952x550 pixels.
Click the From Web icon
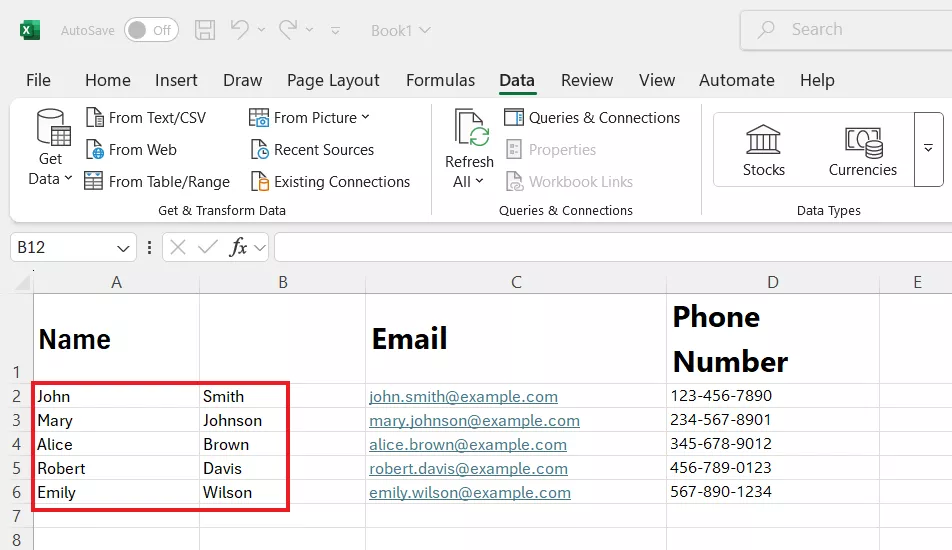coord(96,150)
